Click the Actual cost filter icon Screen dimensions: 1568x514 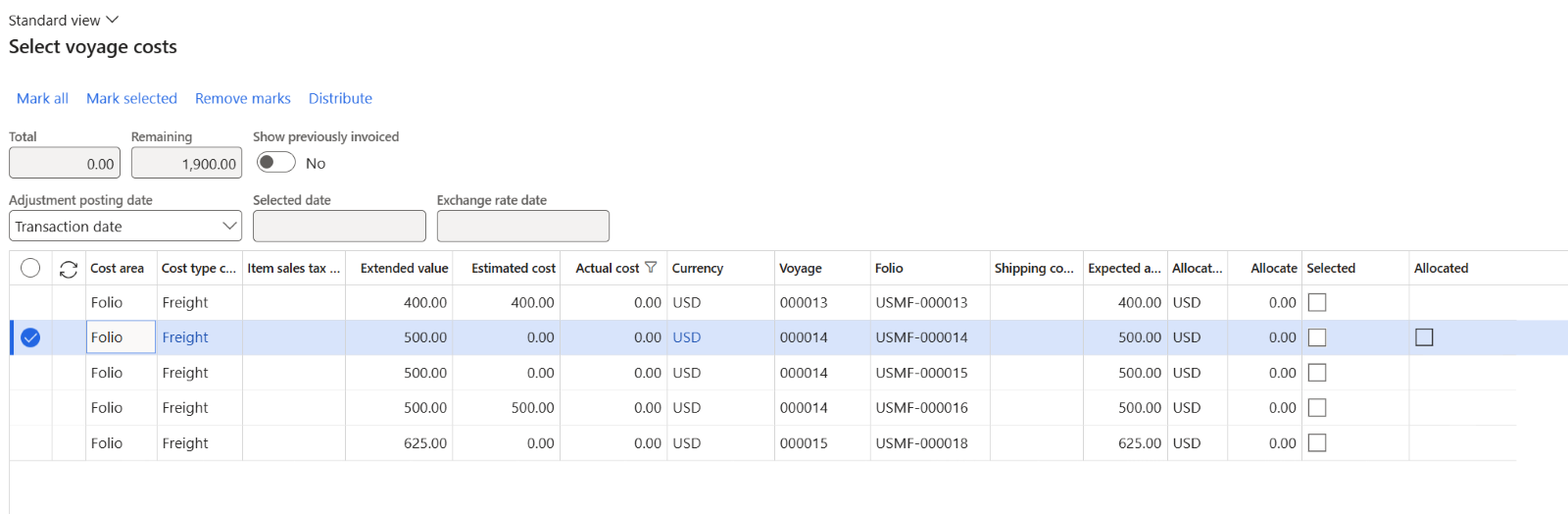coord(651,268)
